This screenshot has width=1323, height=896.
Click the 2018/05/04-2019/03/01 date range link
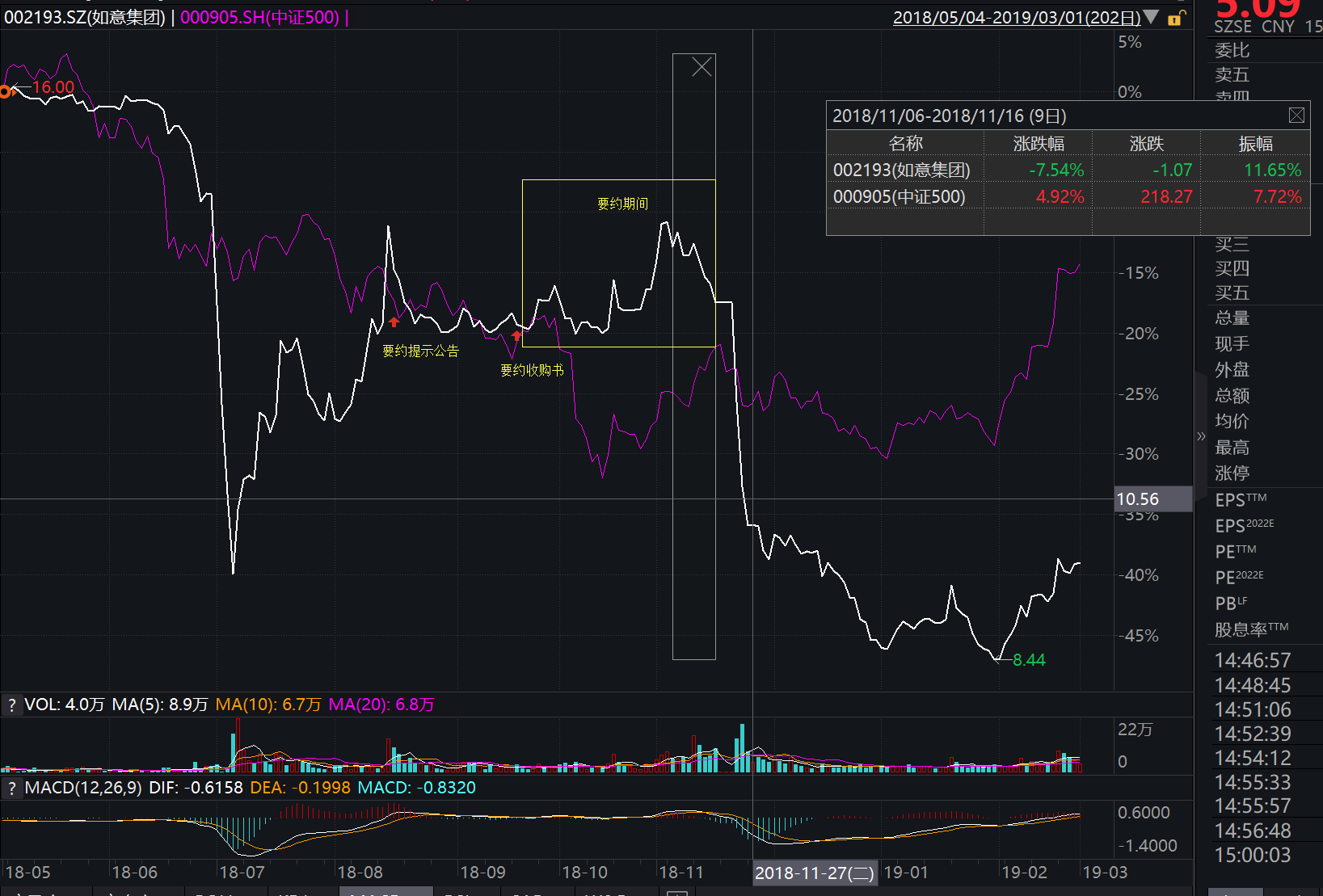point(1016,17)
